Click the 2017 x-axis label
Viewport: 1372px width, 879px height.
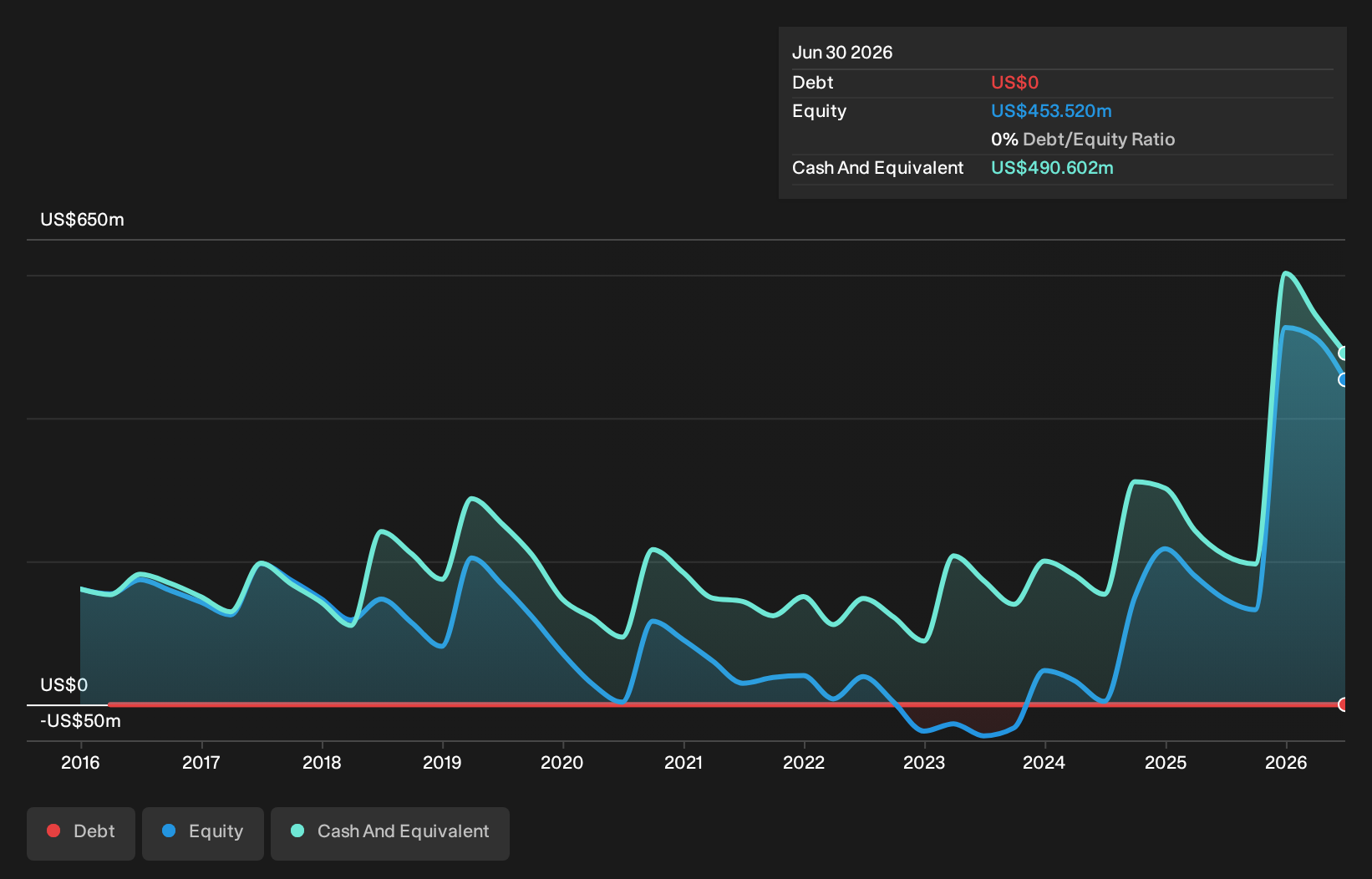[201, 762]
